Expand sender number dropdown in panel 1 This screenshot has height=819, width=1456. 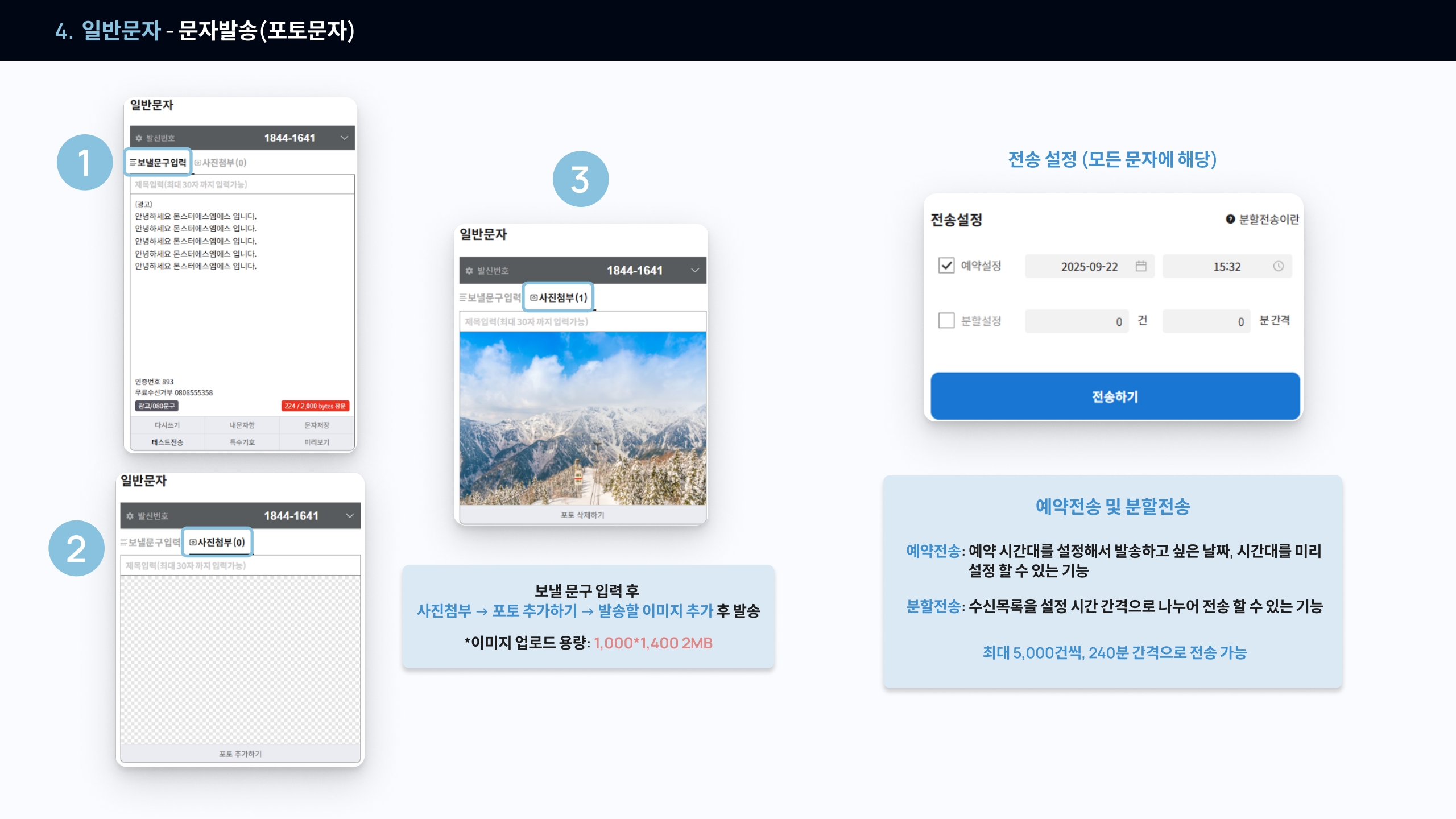coord(344,138)
